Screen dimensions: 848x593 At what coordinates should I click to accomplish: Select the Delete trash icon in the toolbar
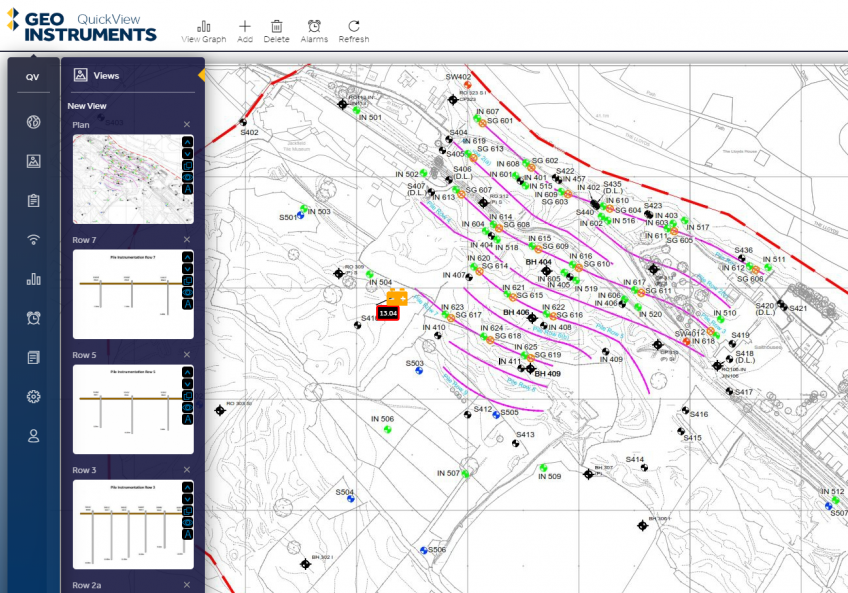point(277,28)
